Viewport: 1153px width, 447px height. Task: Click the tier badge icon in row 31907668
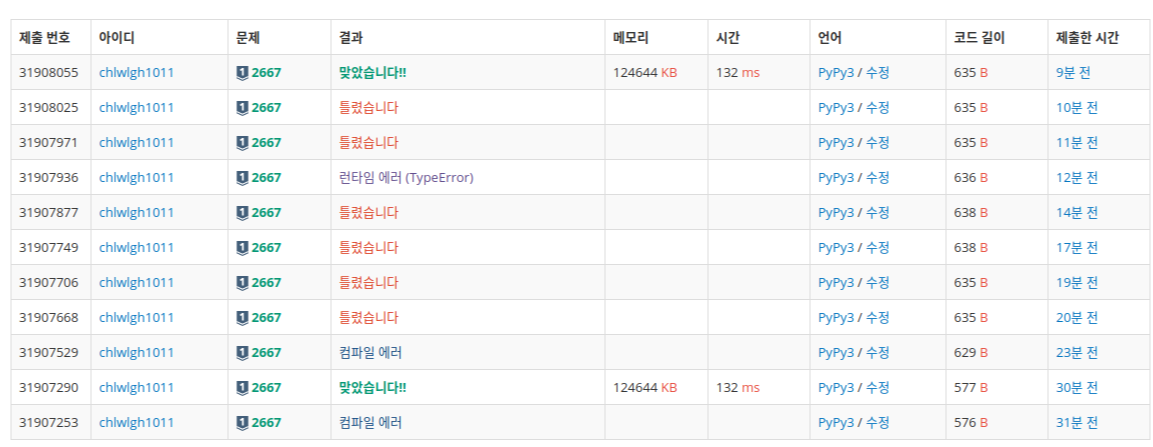[x=242, y=318]
